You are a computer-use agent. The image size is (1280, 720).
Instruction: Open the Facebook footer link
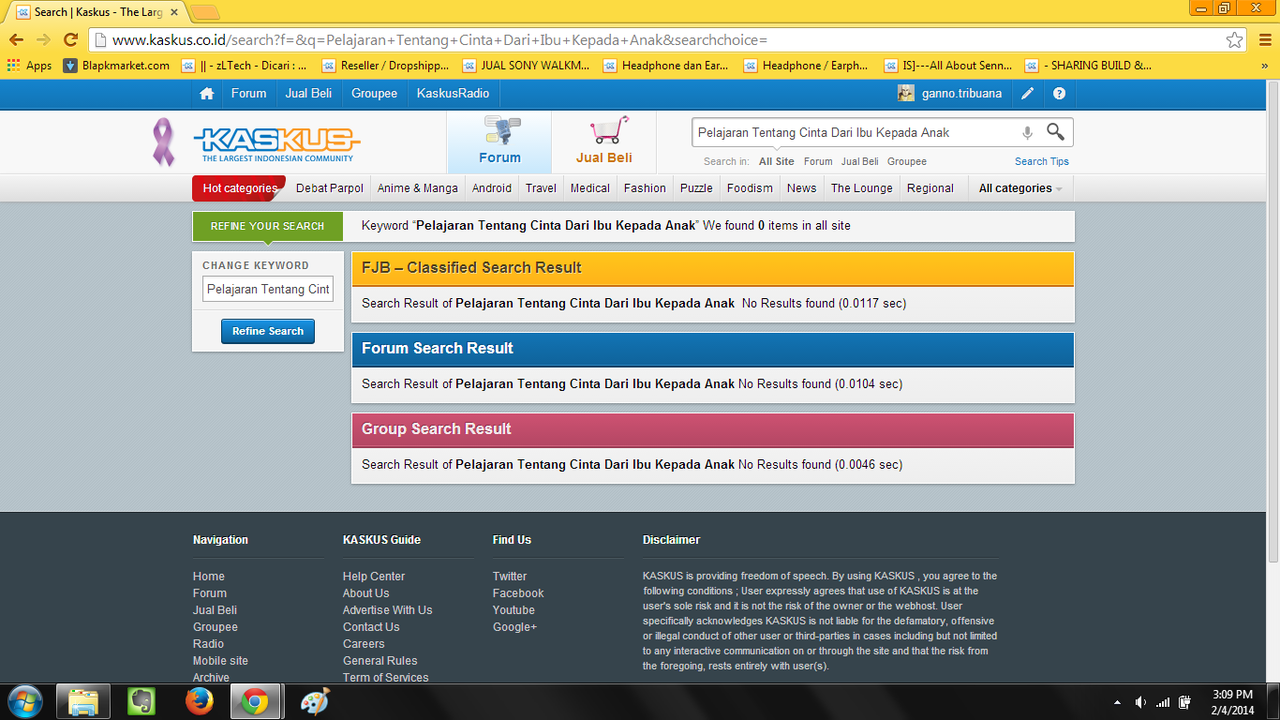click(x=518, y=593)
